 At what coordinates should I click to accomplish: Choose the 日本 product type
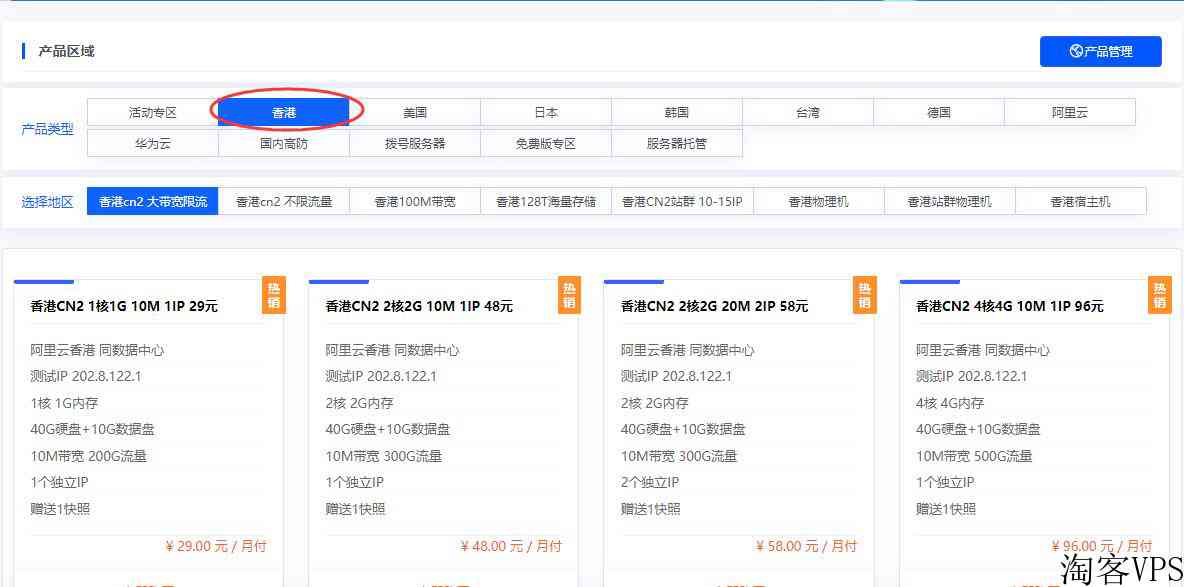click(x=546, y=113)
